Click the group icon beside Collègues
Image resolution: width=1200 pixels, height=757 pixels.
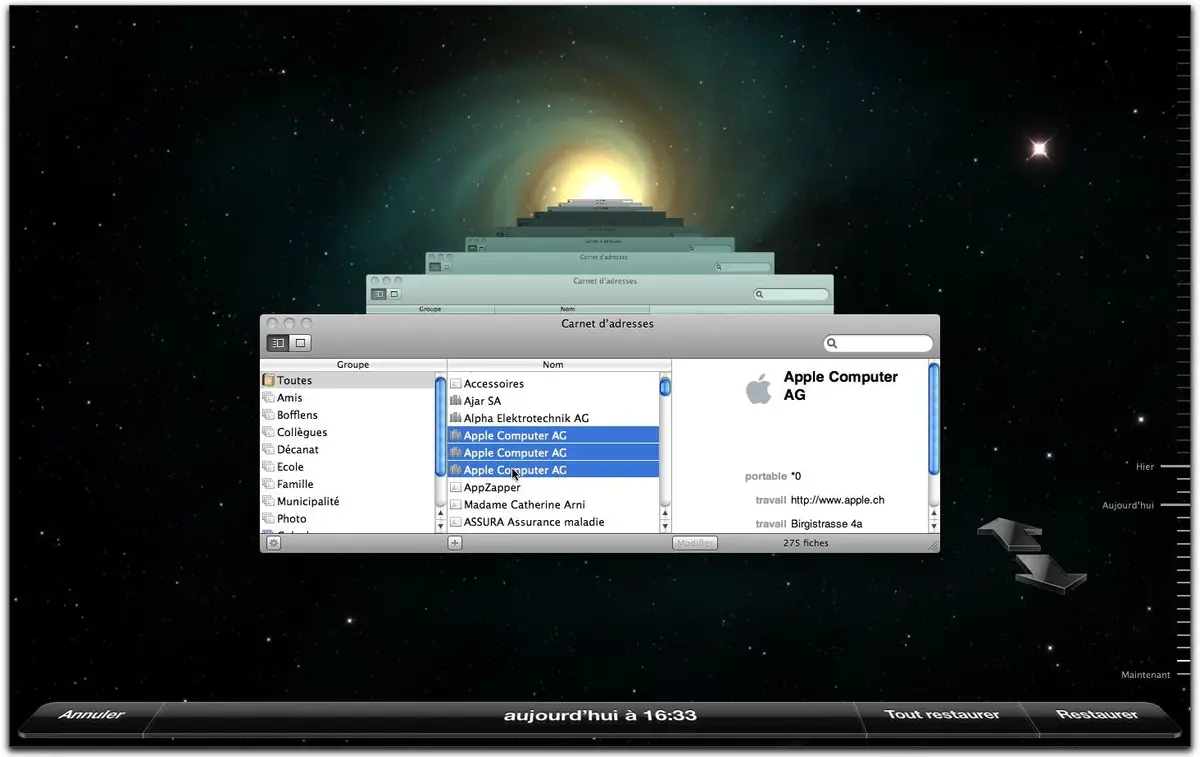pos(268,432)
